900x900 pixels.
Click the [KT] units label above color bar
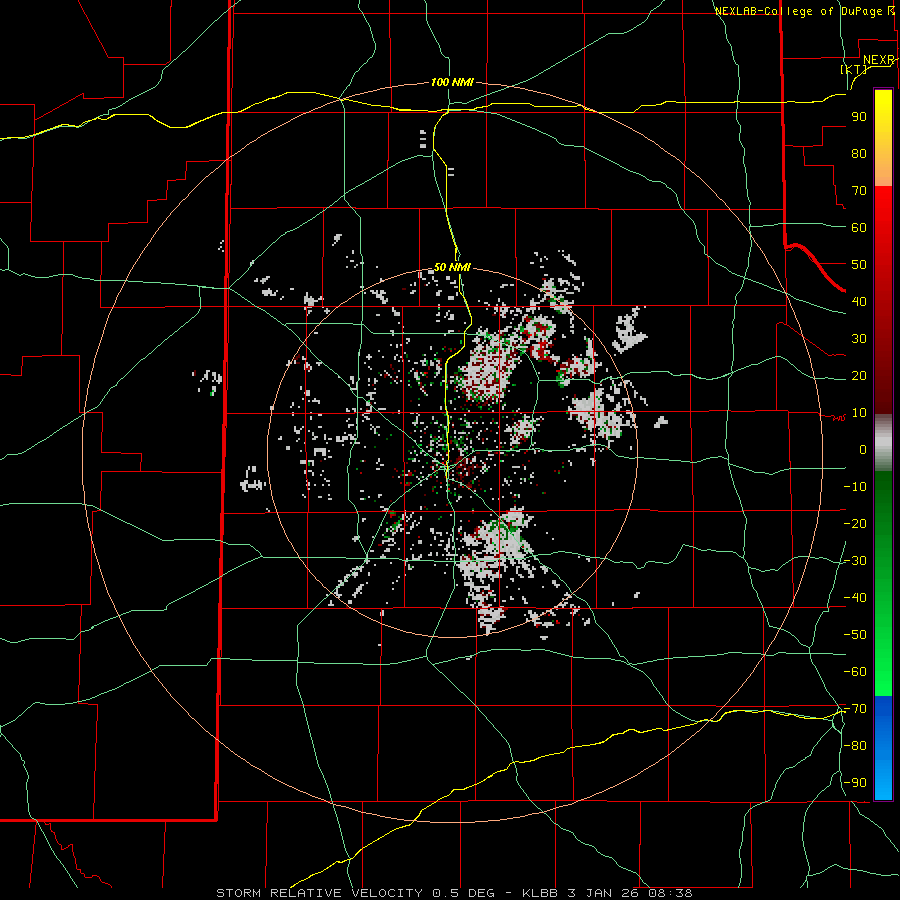[854, 69]
